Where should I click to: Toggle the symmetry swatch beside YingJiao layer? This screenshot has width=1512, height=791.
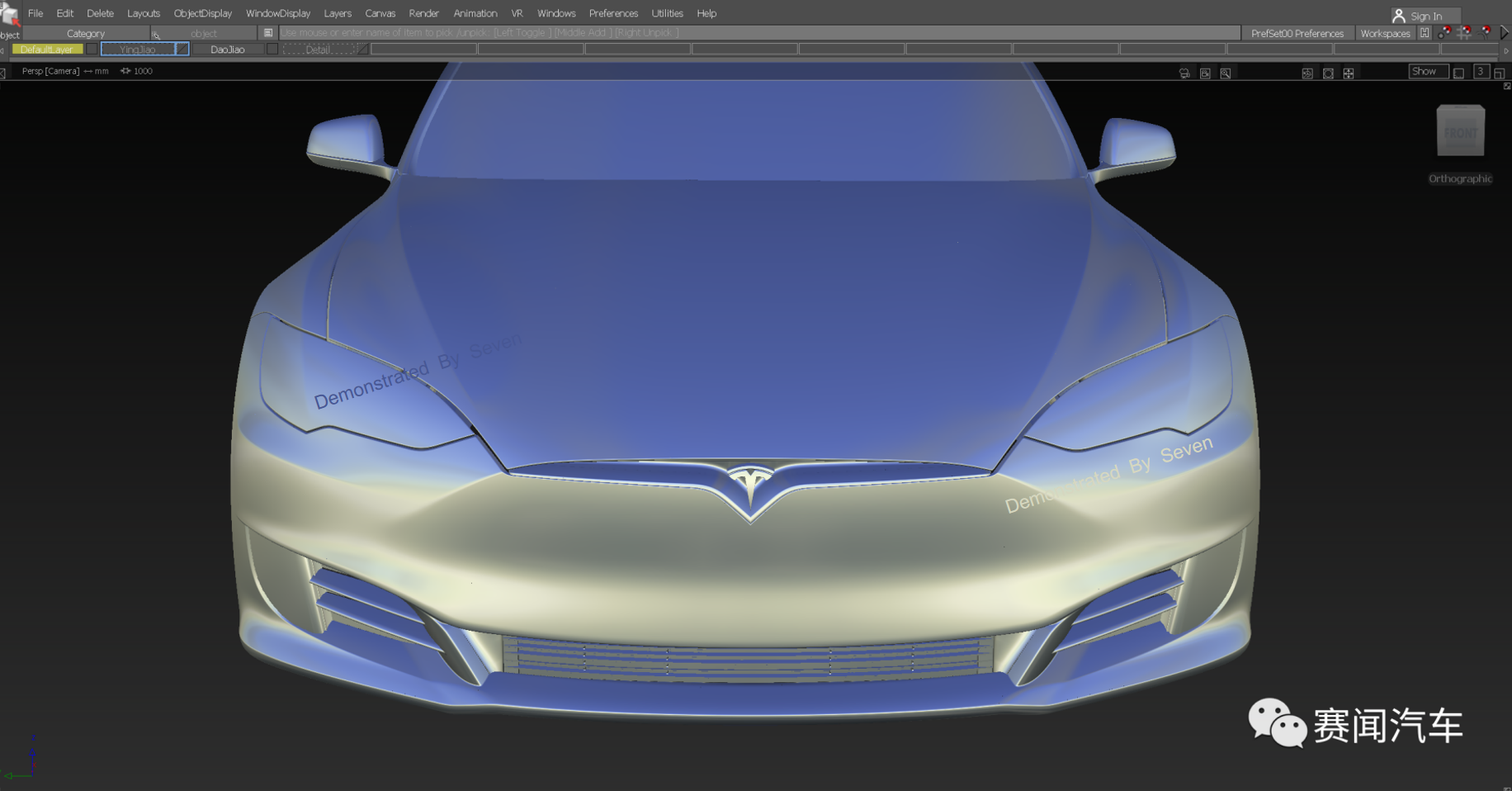click(x=180, y=49)
